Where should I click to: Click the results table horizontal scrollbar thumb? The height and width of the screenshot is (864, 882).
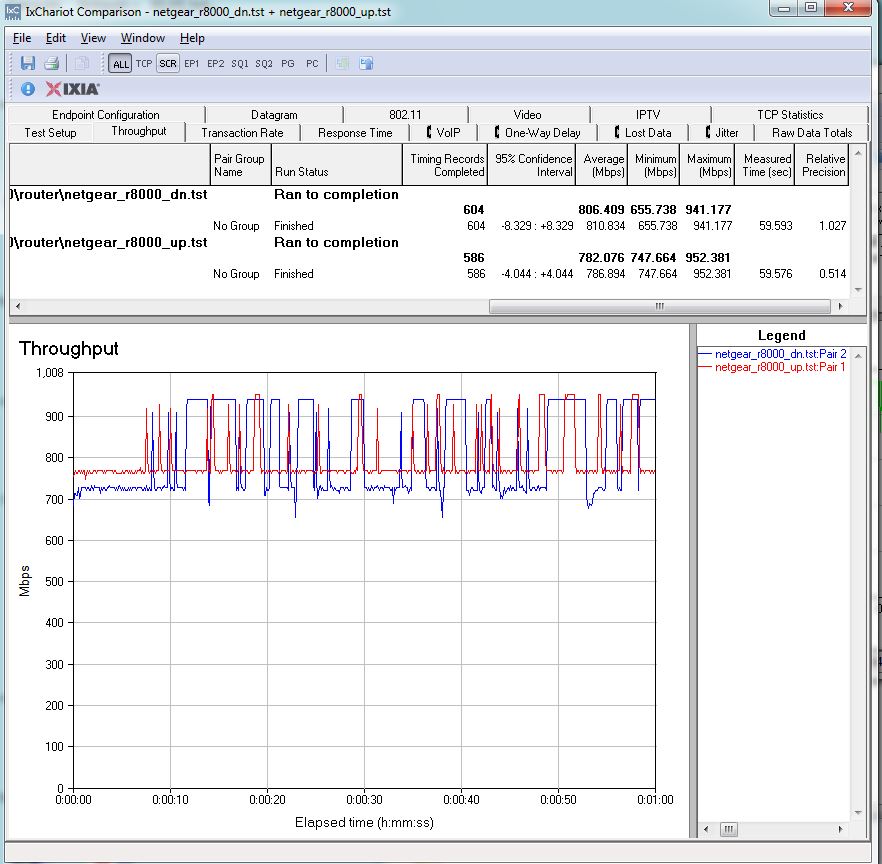click(x=659, y=307)
